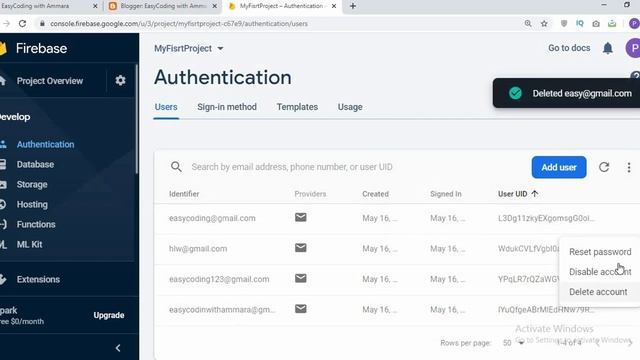This screenshot has height=360, width=640.
Task: Open the MyFisrtProject project dropdown
Action: tap(189, 49)
